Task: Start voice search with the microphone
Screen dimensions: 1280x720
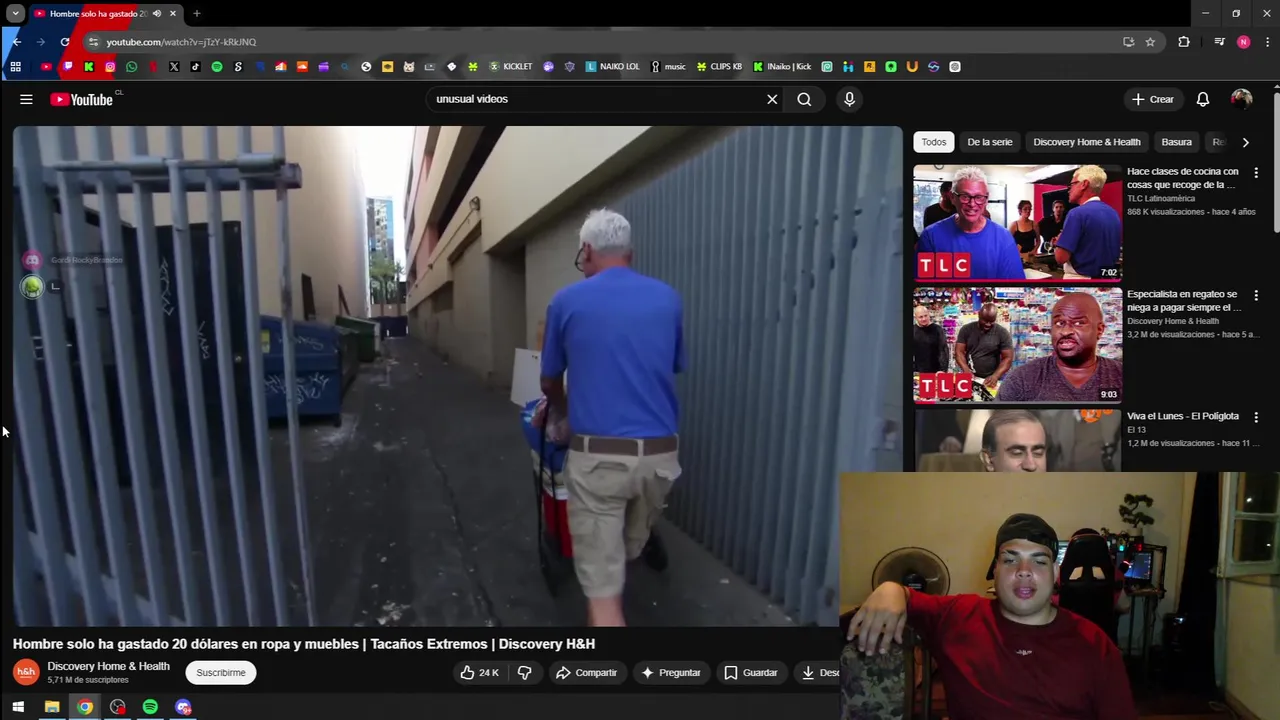Action: point(849,99)
